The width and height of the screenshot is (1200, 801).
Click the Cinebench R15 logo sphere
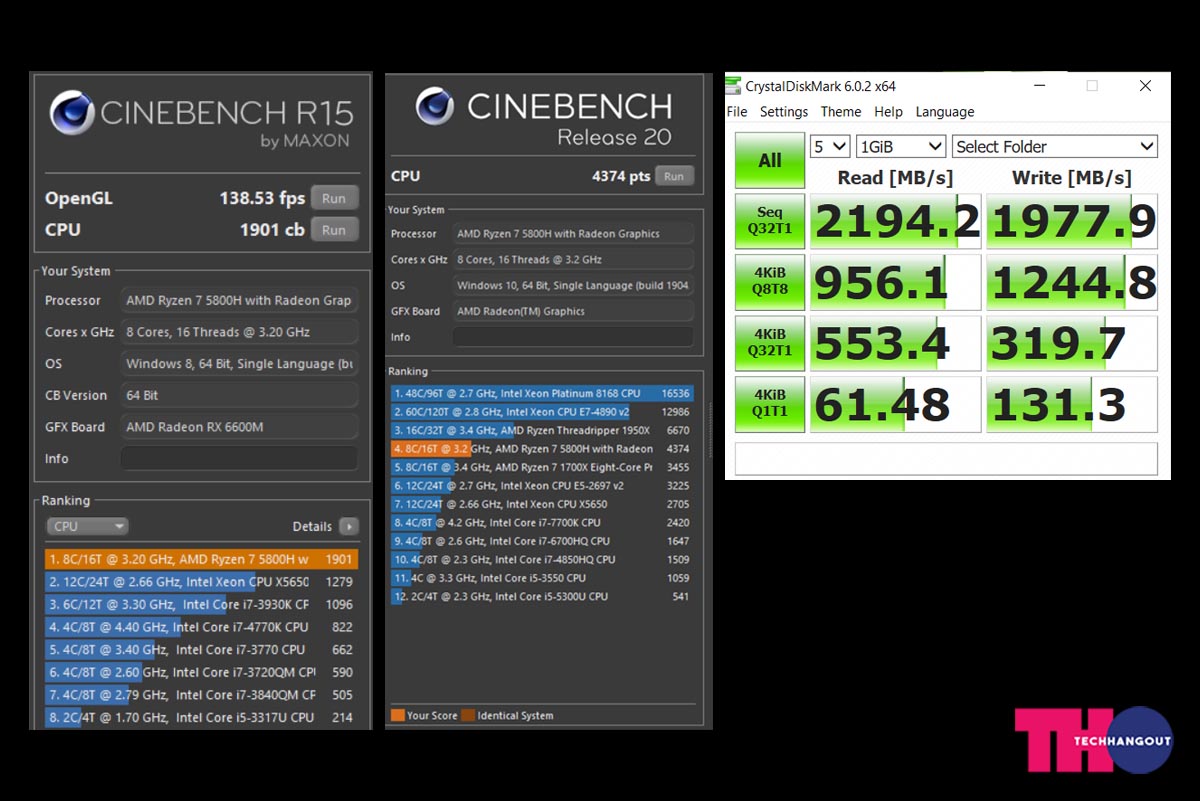click(72, 113)
